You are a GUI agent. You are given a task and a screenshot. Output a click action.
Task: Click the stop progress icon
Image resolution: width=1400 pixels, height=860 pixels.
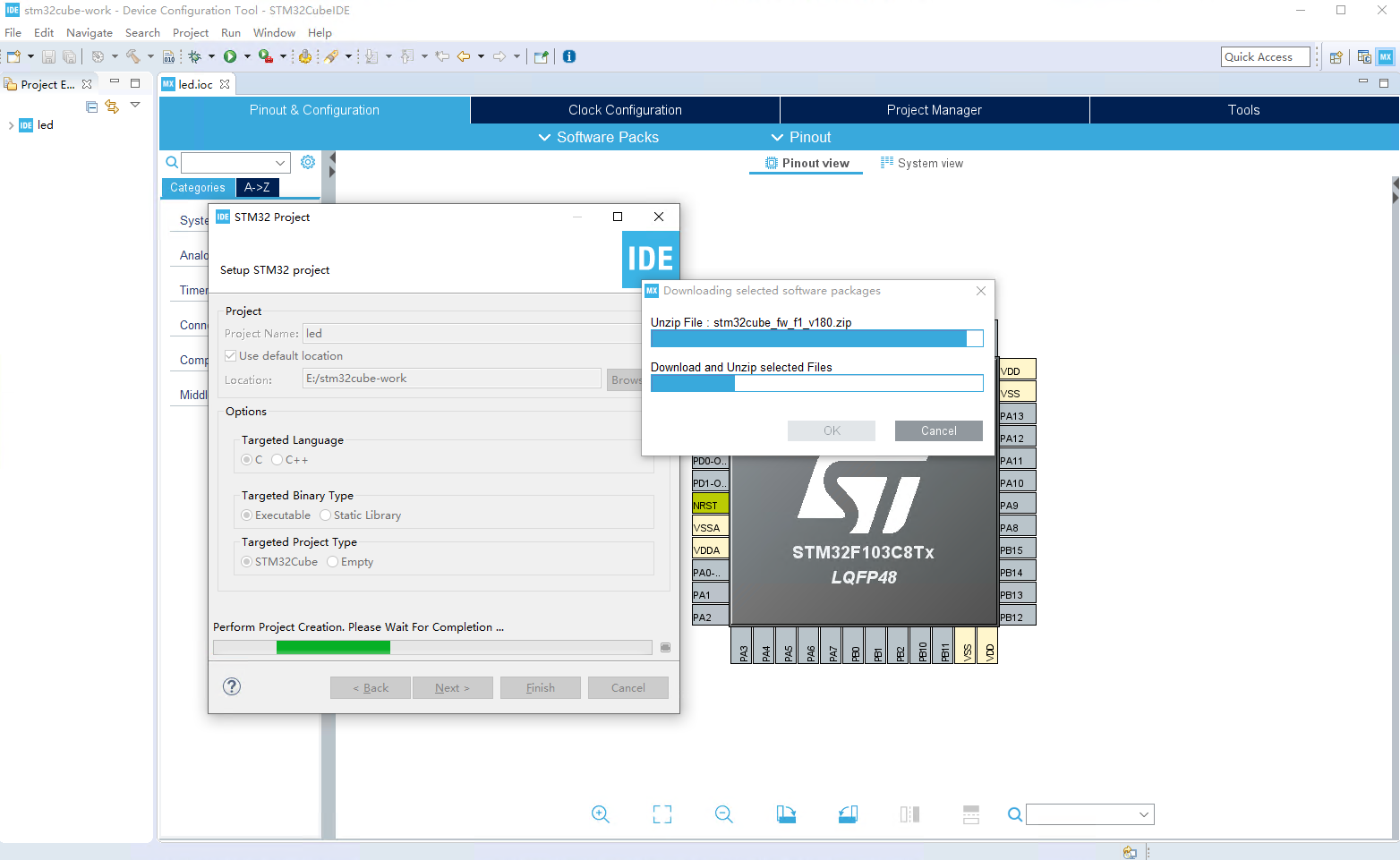pos(665,647)
